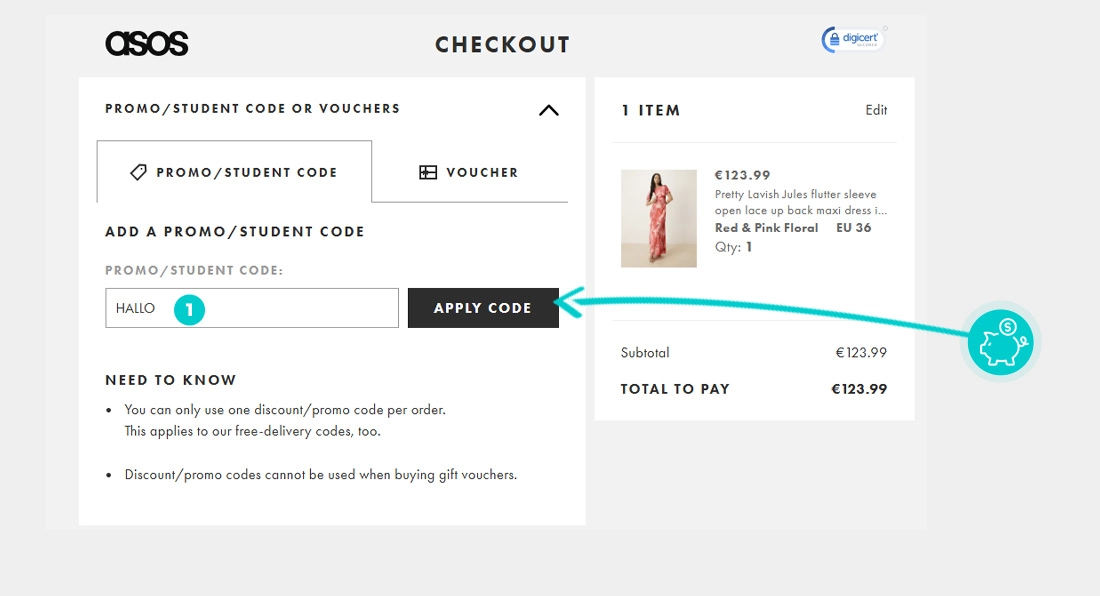Click the Qty: 1 text
This screenshot has height=596, width=1100.
(731, 247)
